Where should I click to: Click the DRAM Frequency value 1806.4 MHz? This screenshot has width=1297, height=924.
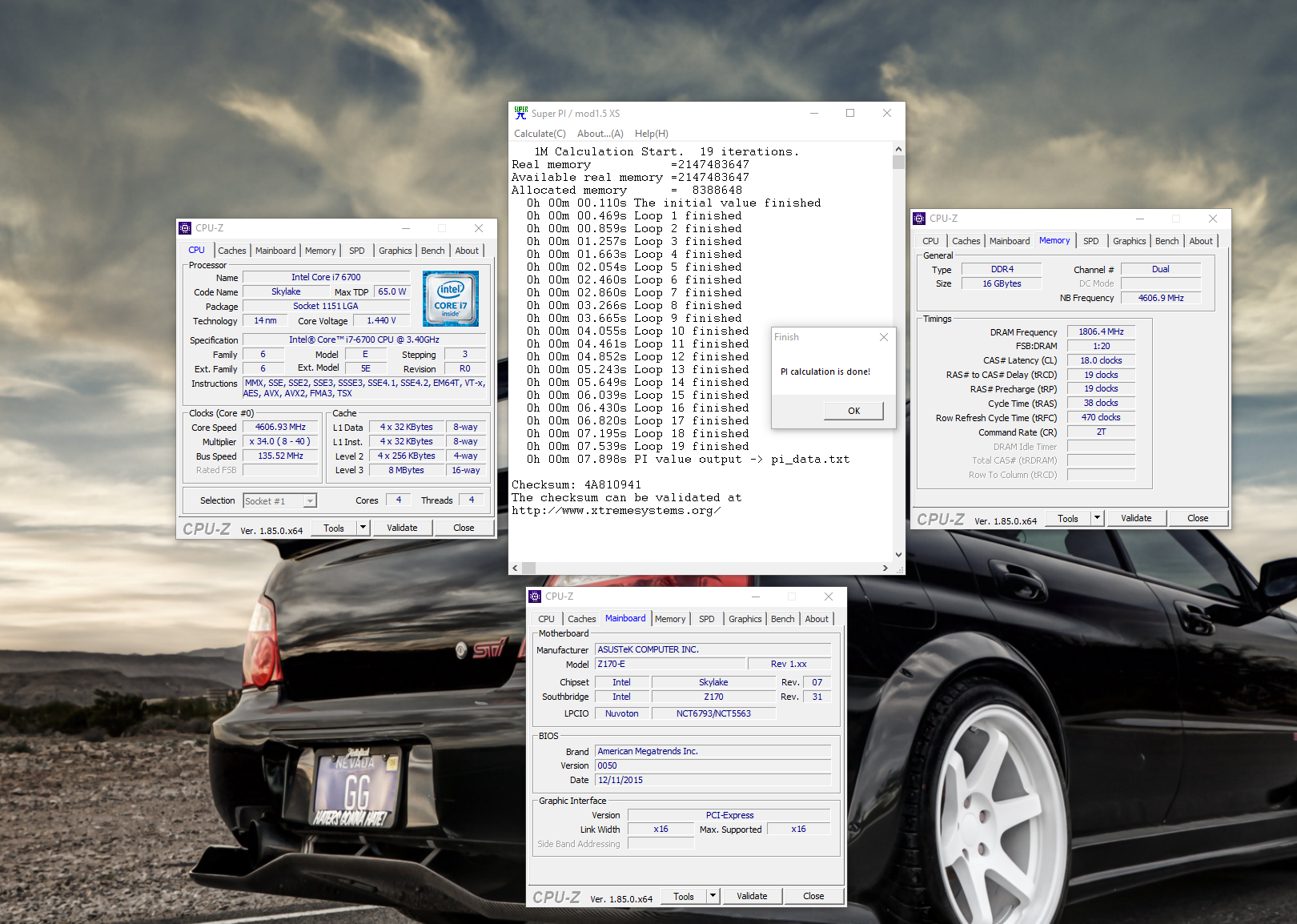[x=1101, y=331]
